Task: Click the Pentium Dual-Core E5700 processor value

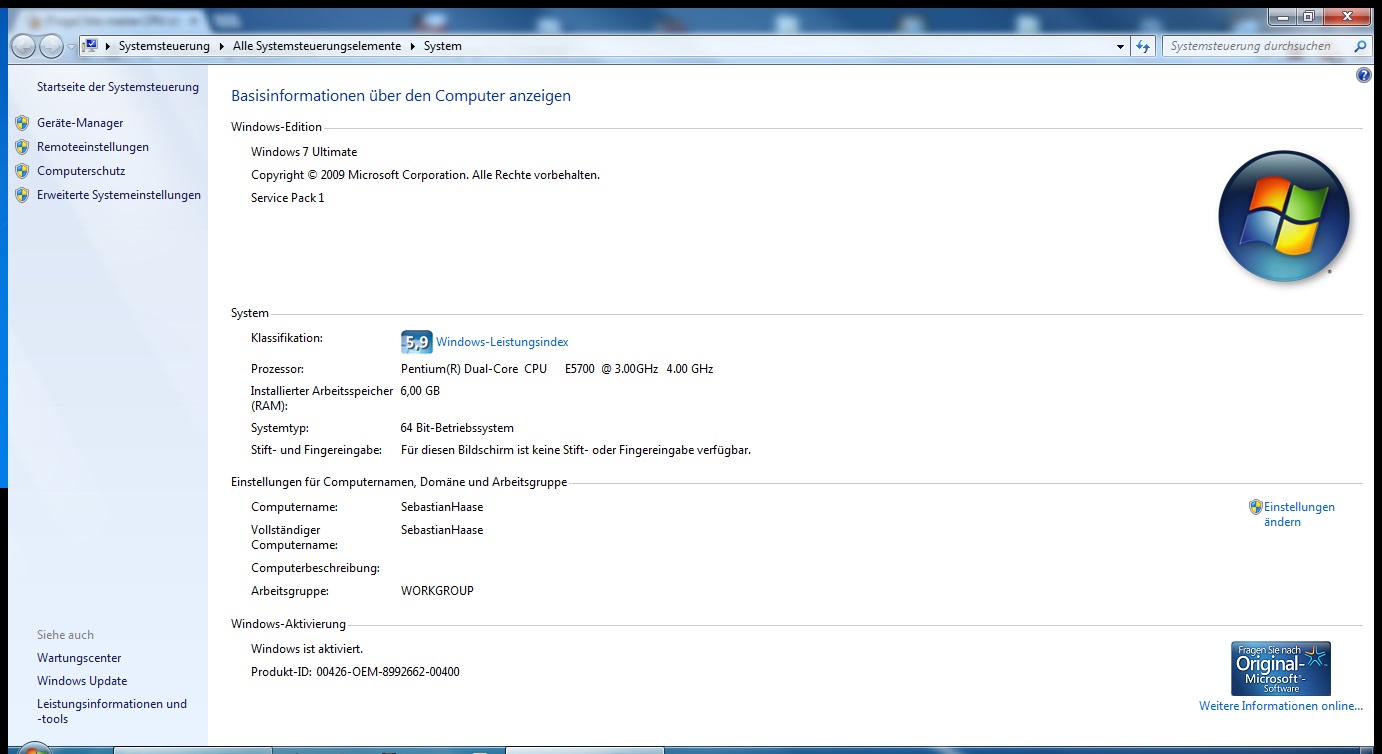Action: [557, 369]
